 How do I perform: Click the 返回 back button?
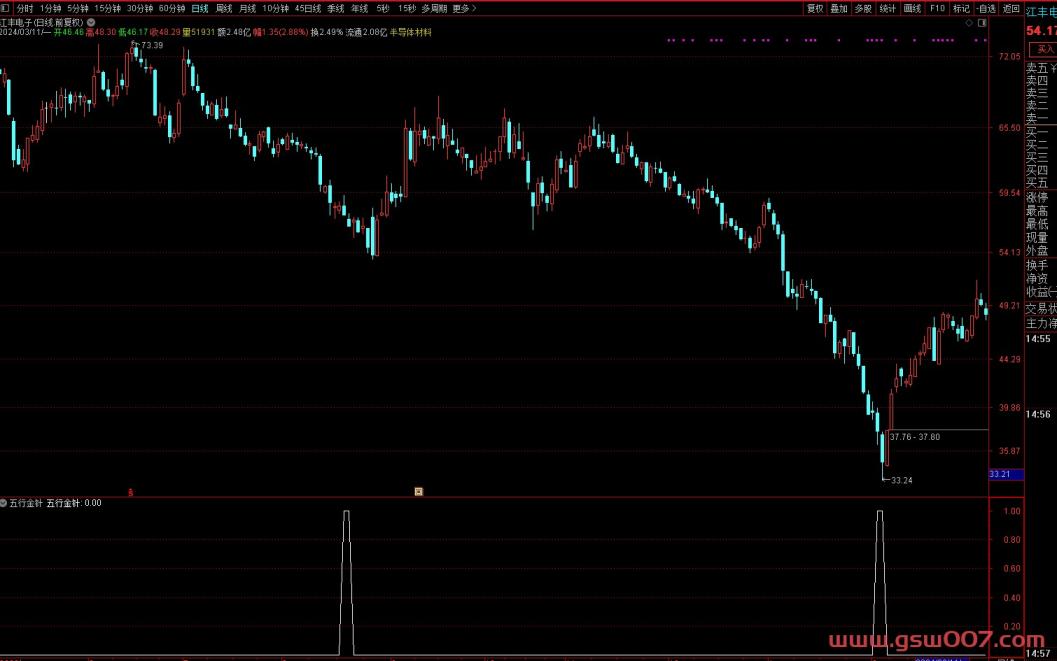point(1011,8)
